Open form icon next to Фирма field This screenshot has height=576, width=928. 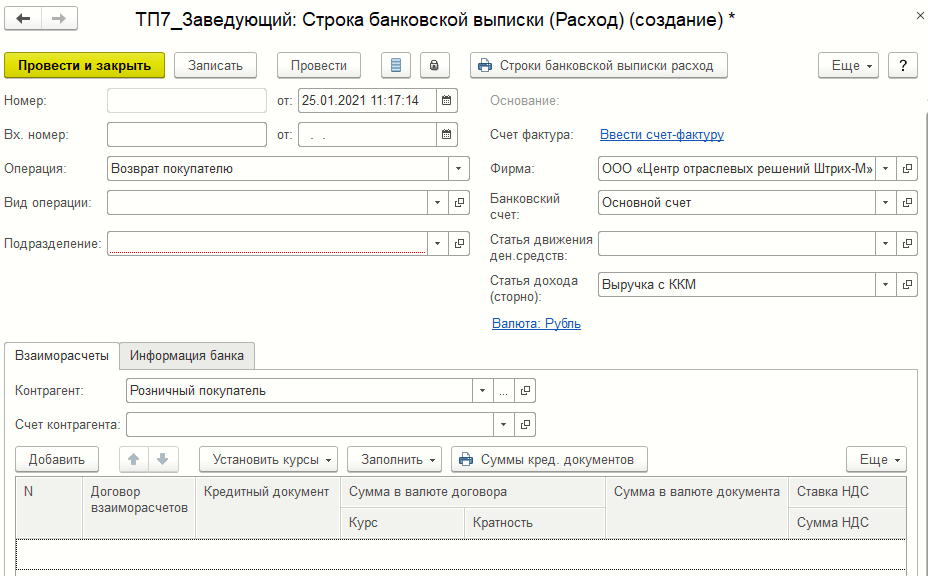tap(907, 169)
